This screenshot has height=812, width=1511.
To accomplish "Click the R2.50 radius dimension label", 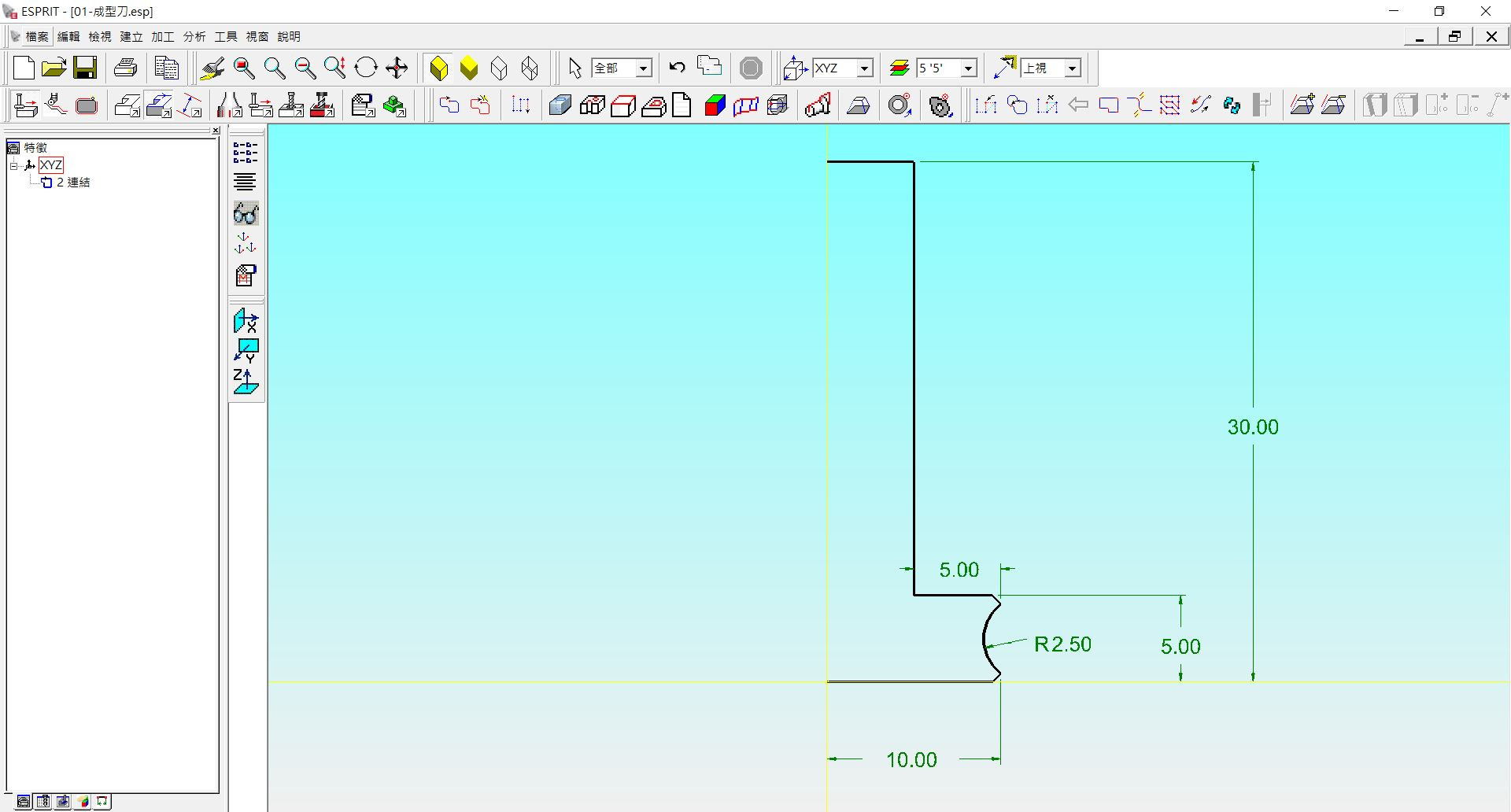I will (x=1062, y=644).
